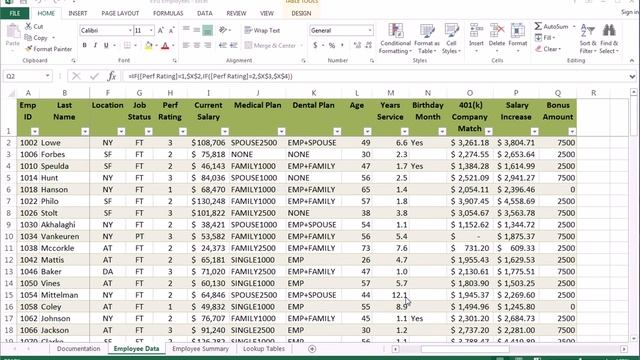This screenshot has width=640, height=360.
Task: Switch to the FORMULAS ribbon tab
Action: pyautogui.click(x=168, y=13)
